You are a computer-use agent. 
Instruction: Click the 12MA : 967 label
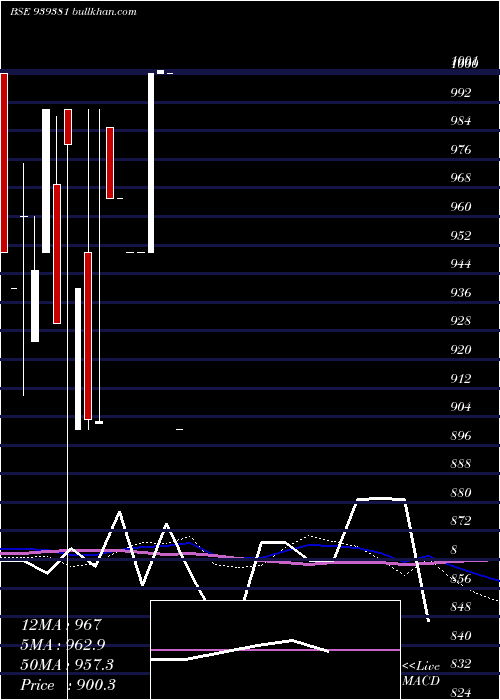click(62, 625)
